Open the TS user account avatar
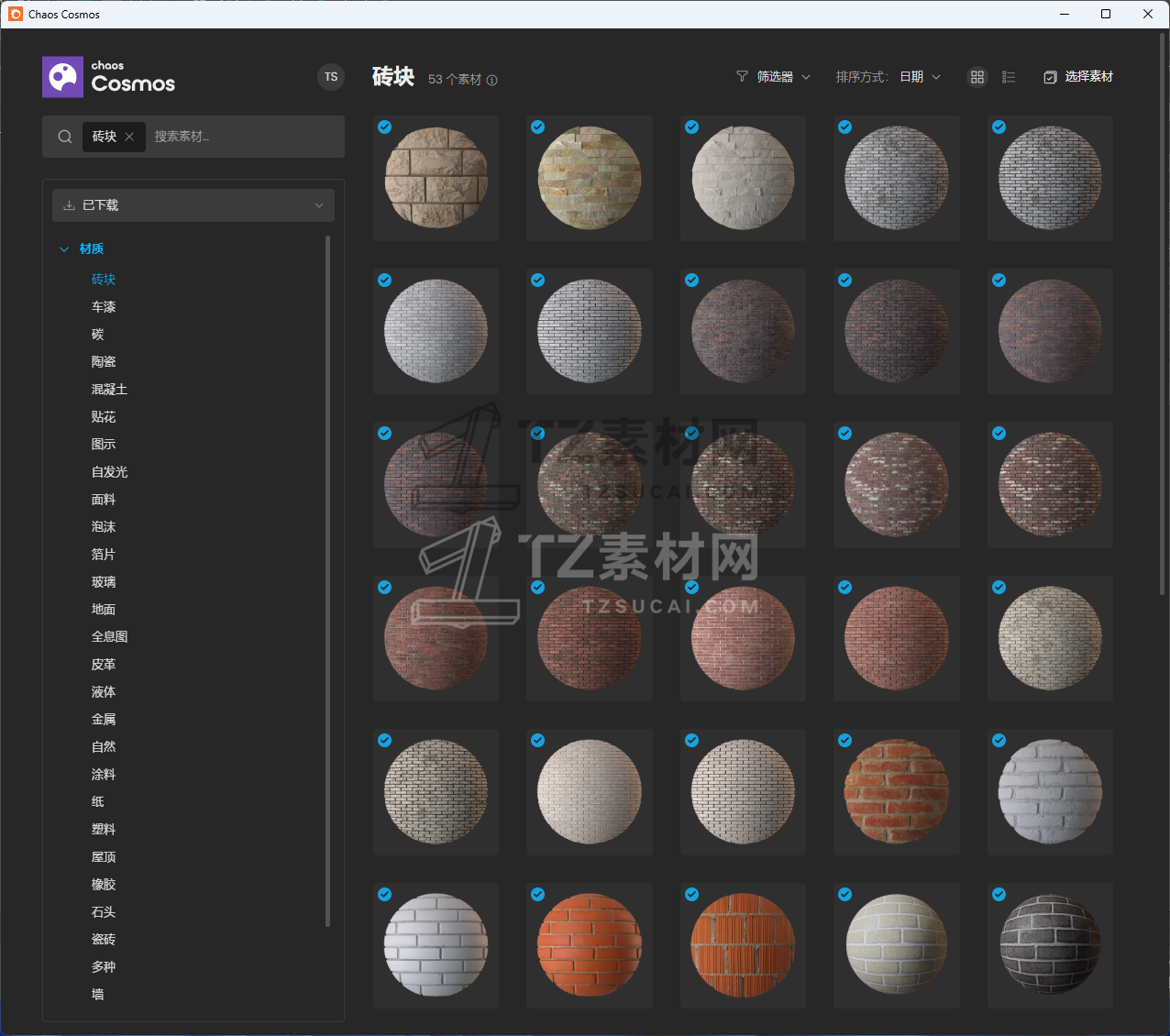Viewport: 1170px width, 1036px height. click(331, 77)
